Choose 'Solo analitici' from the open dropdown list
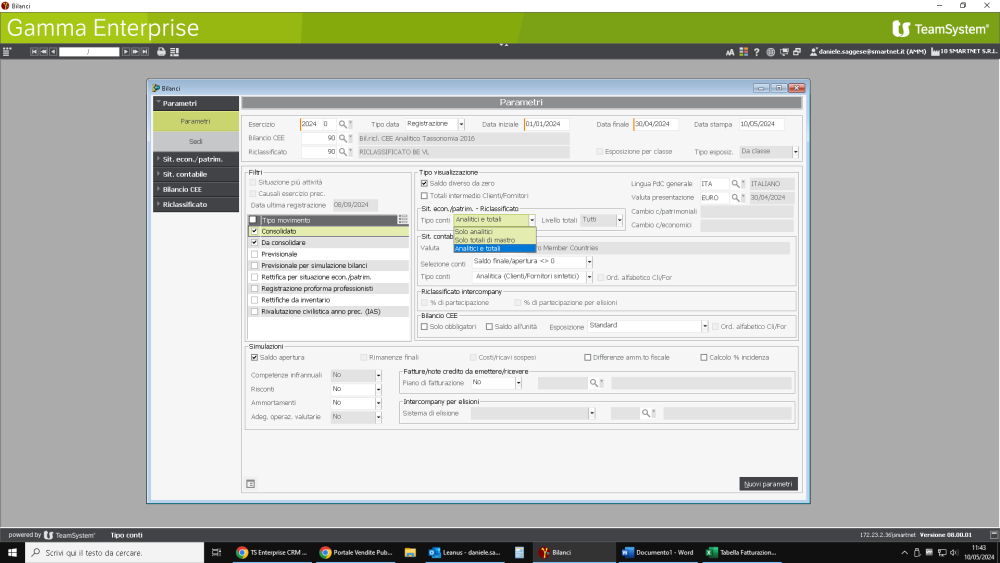 (x=474, y=232)
